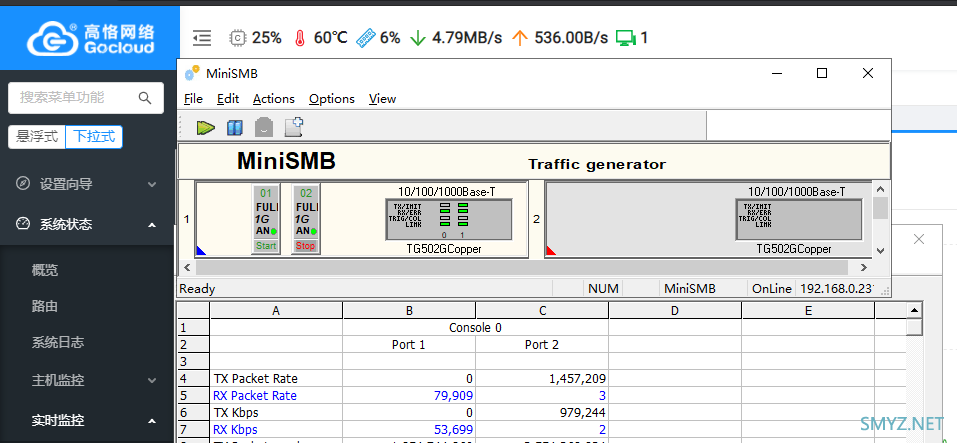Open the Edit menu in MiniSMB
This screenshot has width=957, height=443.
tap(228, 99)
